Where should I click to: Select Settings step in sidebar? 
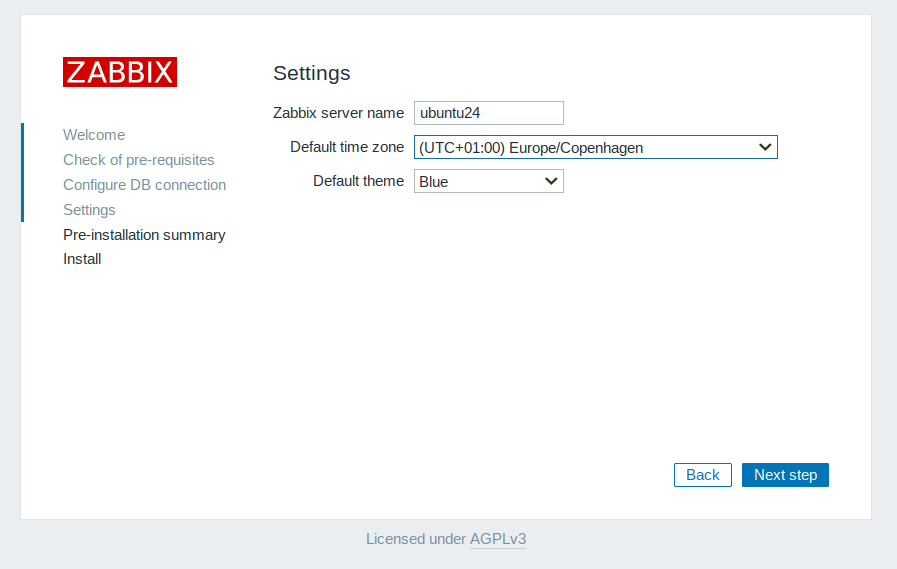pyautogui.click(x=89, y=210)
